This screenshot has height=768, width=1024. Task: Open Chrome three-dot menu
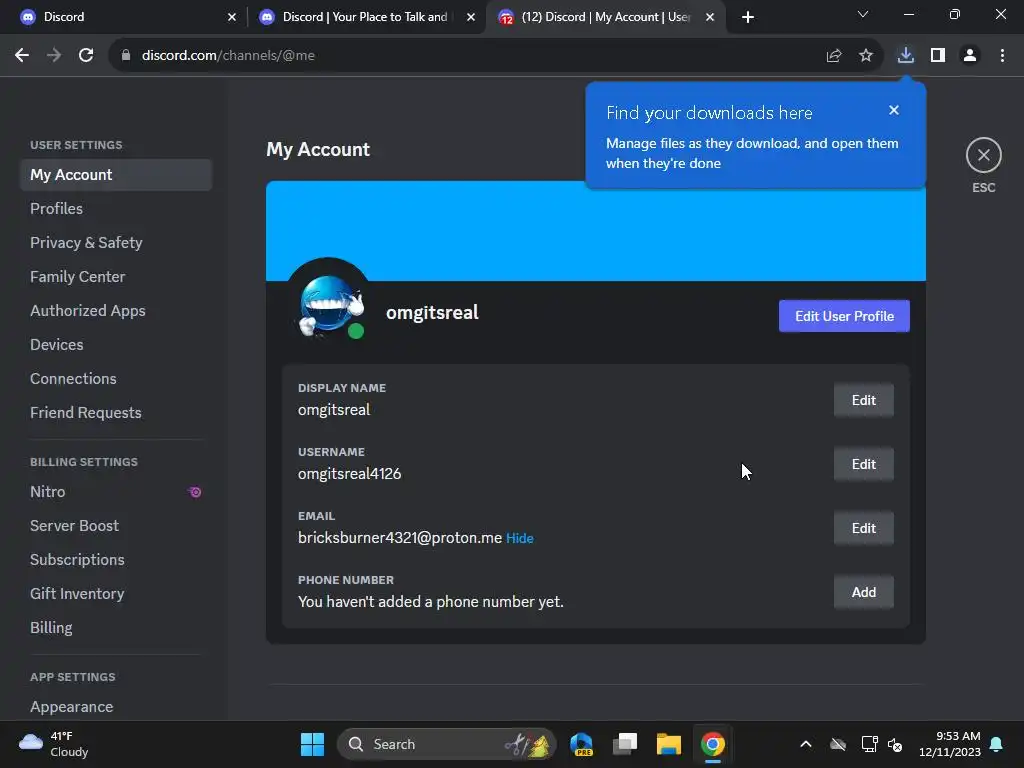point(1002,56)
